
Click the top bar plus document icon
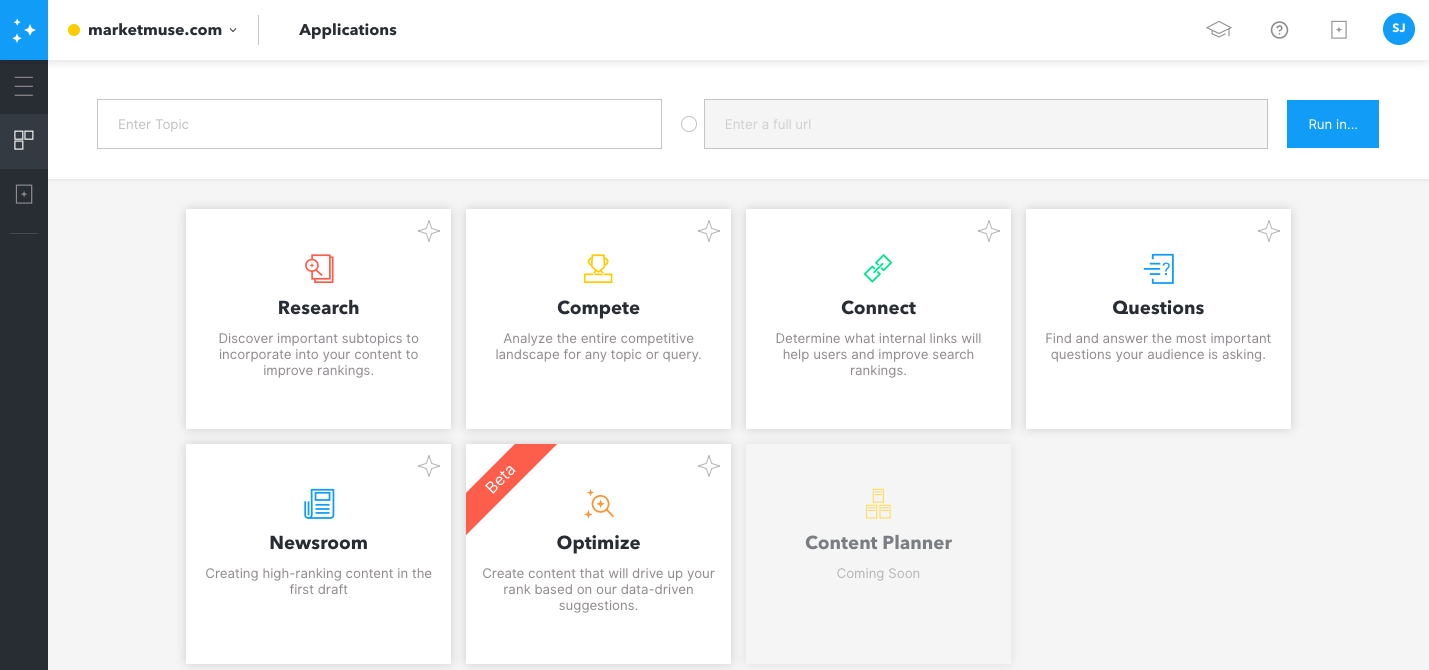coord(1339,30)
